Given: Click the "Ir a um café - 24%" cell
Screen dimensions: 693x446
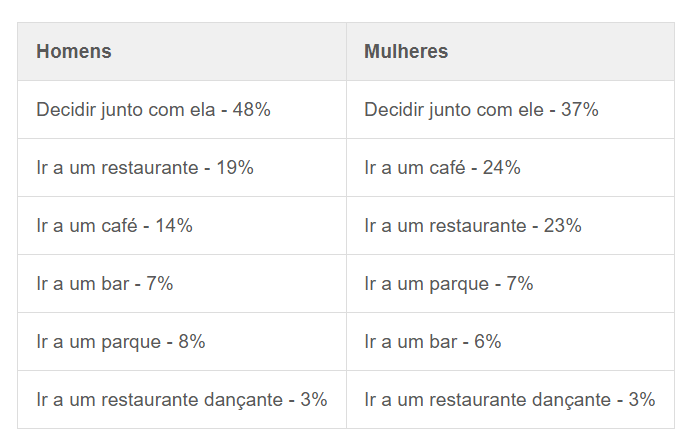Looking at the screenshot, I should [442, 168].
